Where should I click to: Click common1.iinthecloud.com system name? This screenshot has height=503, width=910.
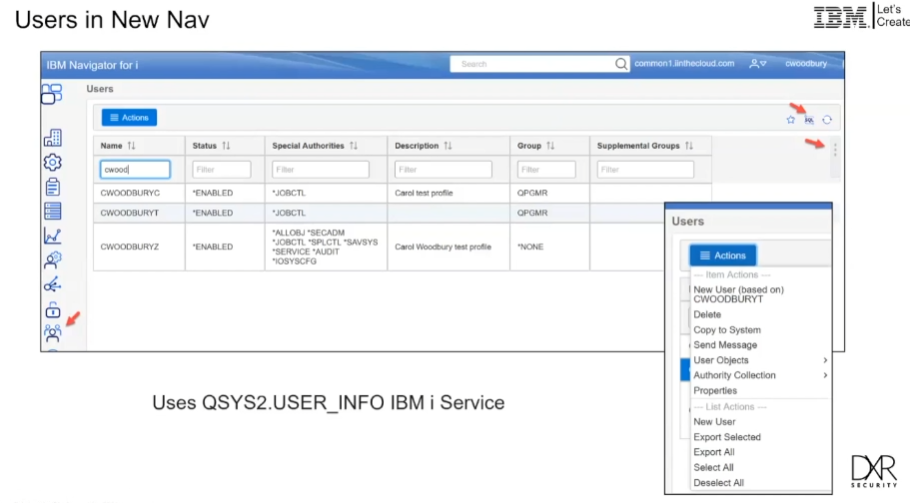684,63
